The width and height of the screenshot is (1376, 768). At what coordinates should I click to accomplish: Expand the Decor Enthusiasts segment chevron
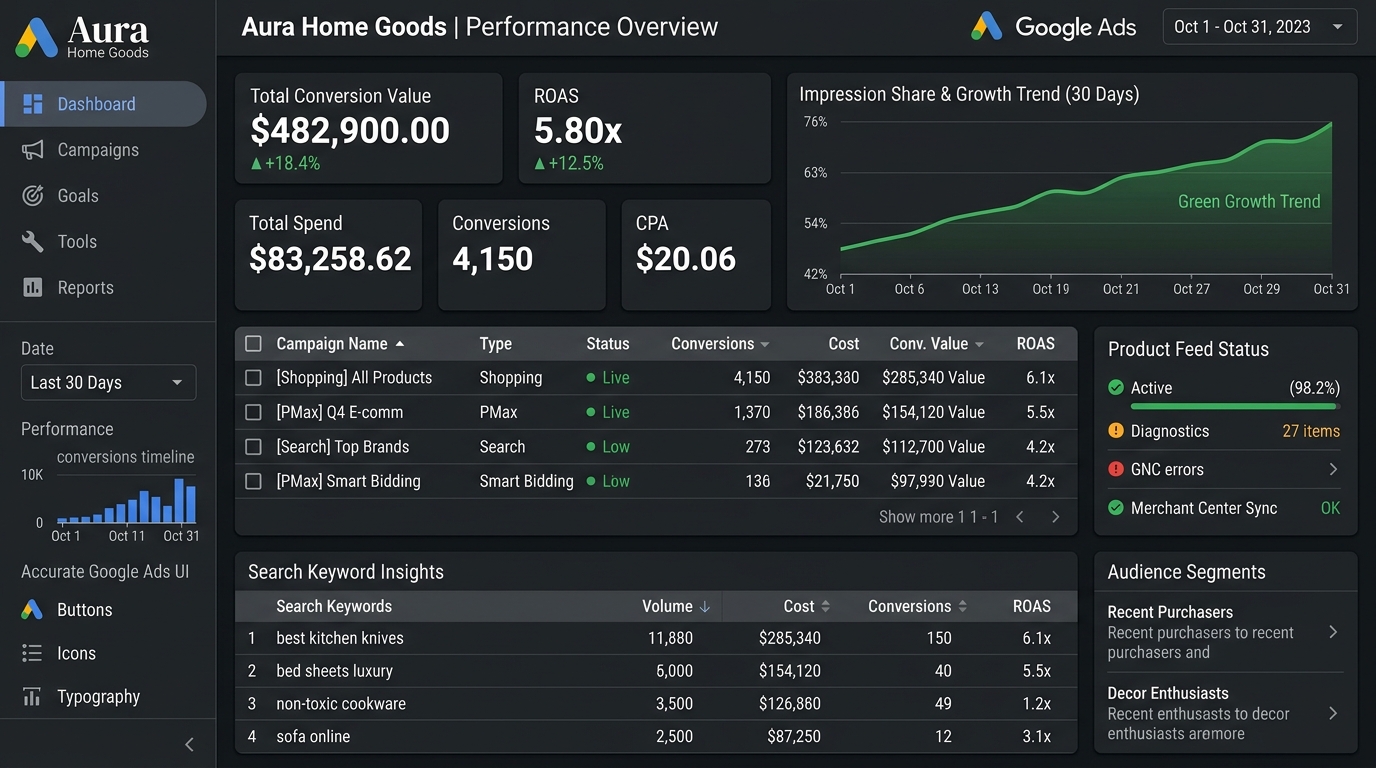point(1333,713)
